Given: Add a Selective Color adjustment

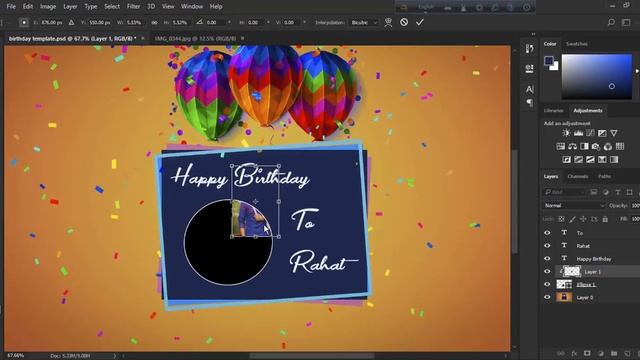Looking at the screenshot, I should pyautogui.click(x=602, y=160).
